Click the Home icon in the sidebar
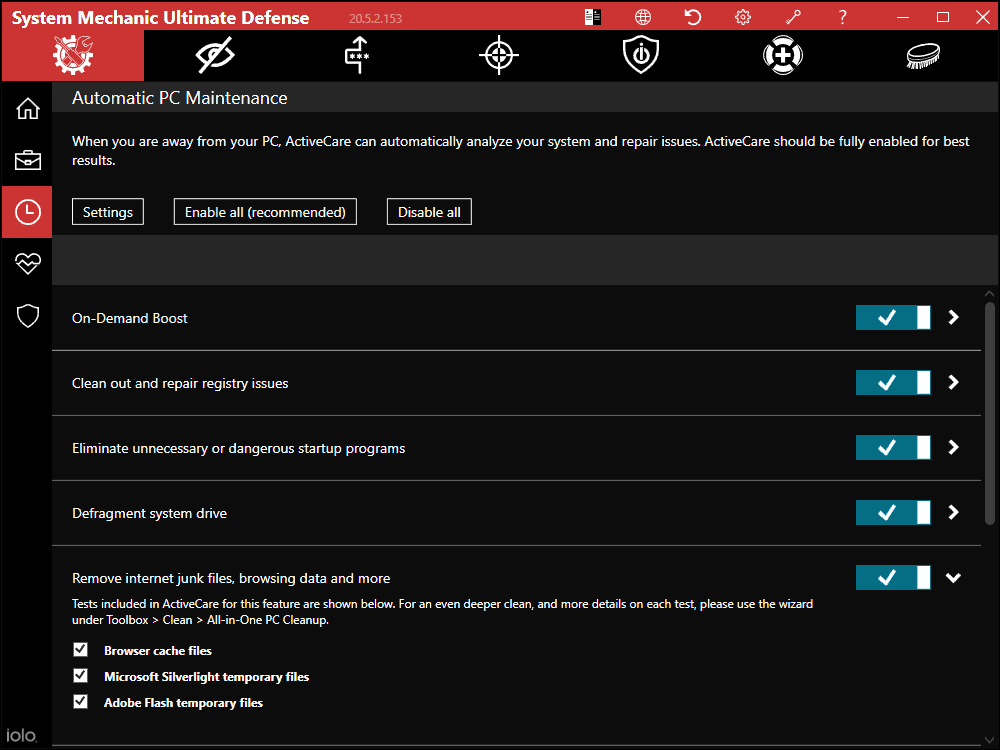 (x=27, y=107)
